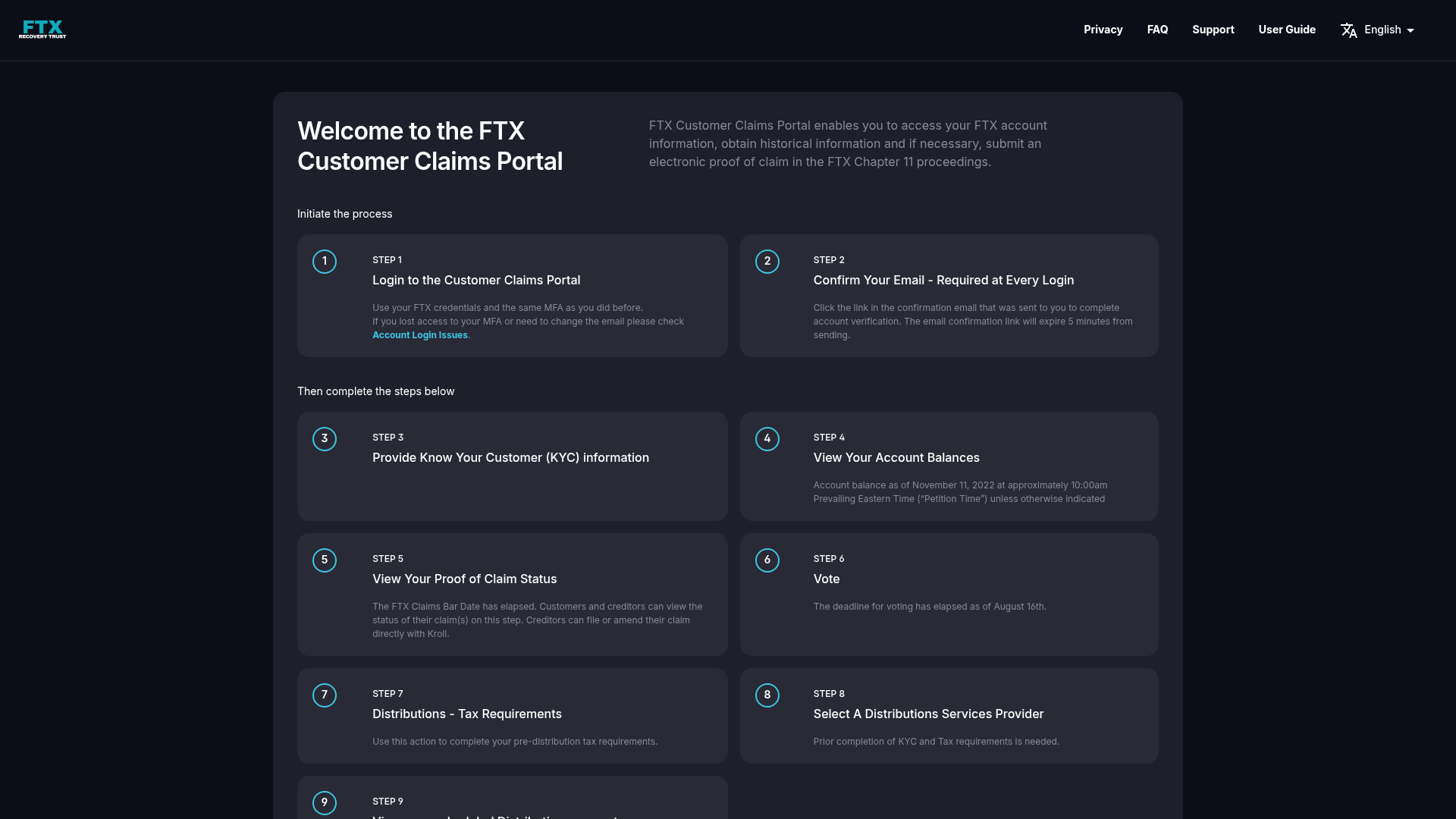This screenshot has width=1456, height=819.
Task: Follow the Account Login Issues link
Action: pos(419,335)
